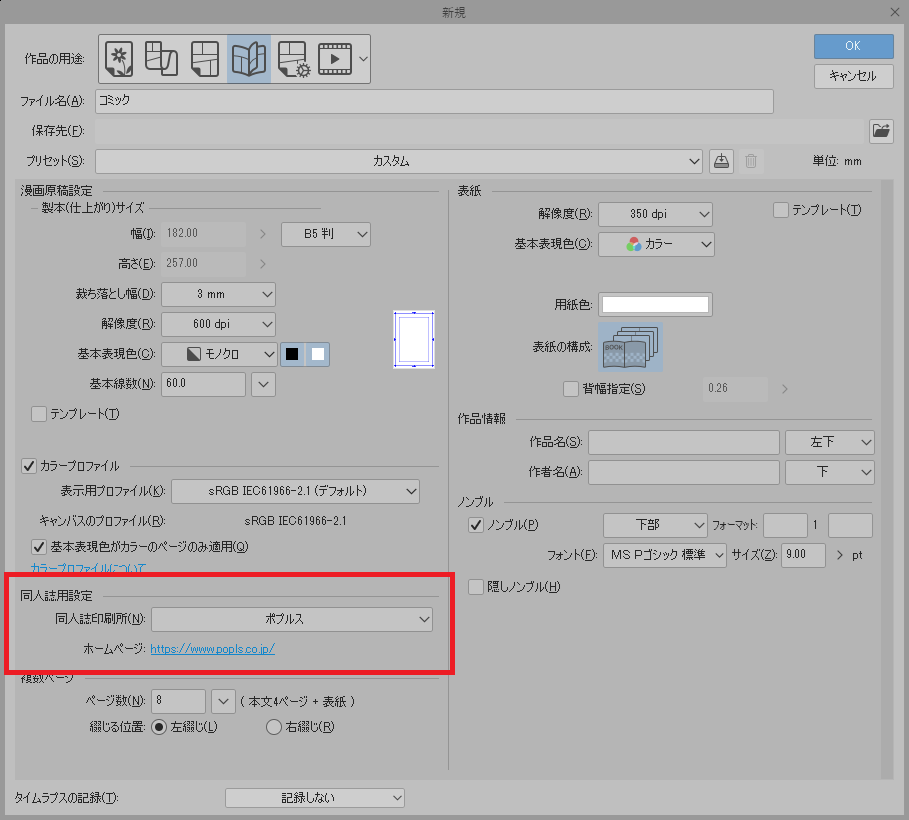Pick the Comic work type icon
The image size is (909, 820).
point(205,59)
